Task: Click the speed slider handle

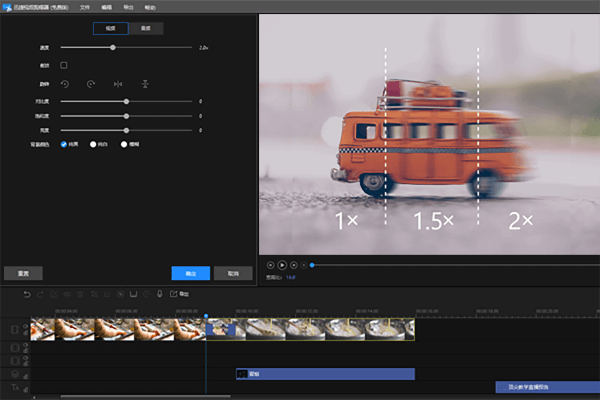Action: pos(113,47)
